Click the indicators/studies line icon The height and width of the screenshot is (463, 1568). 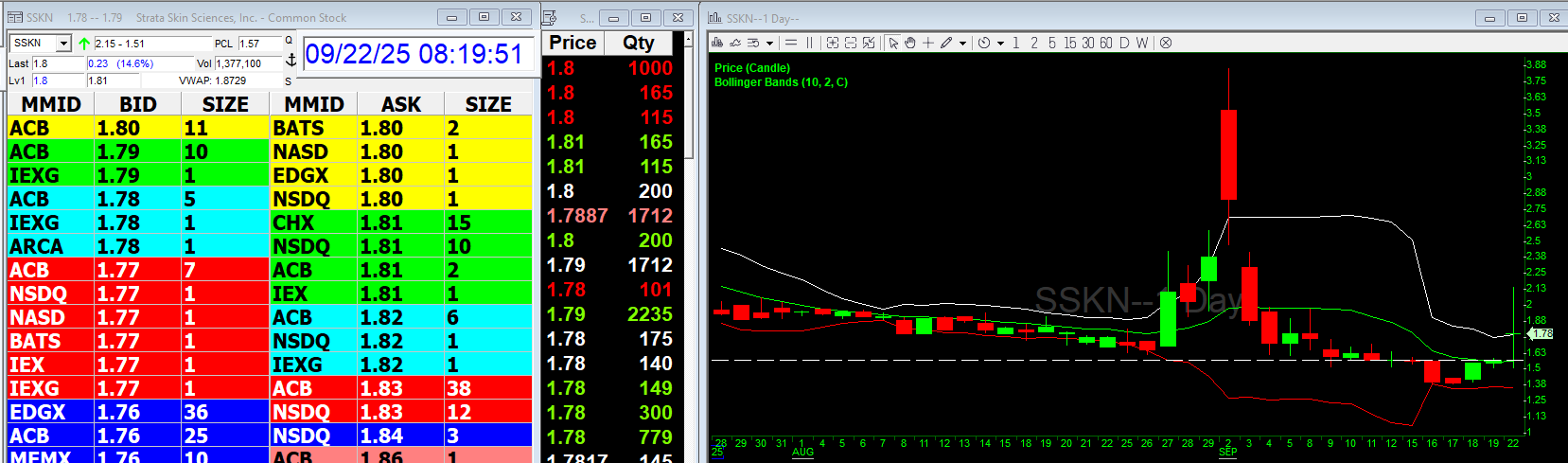click(735, 43)
